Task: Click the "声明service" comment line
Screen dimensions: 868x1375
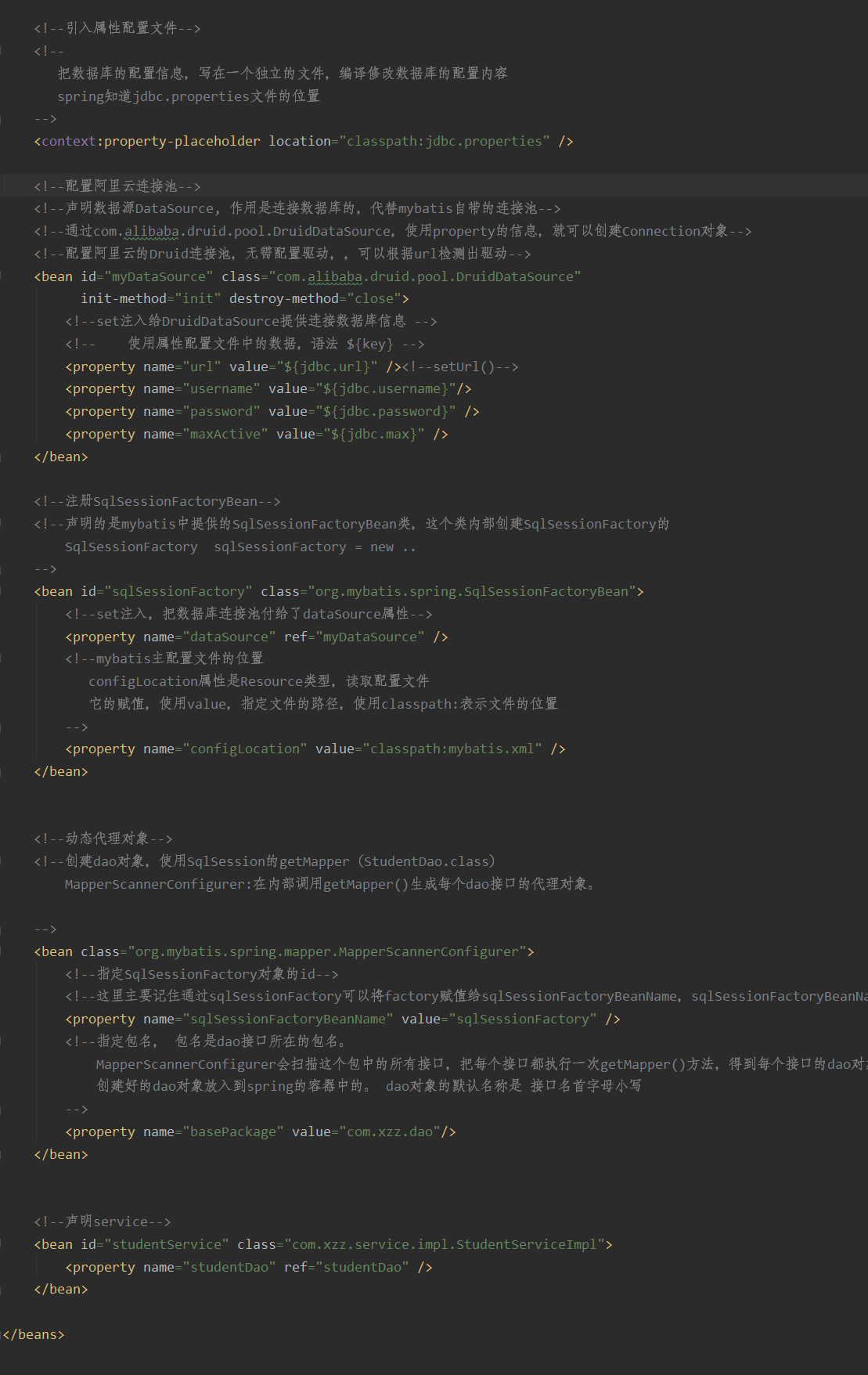Action: click(x=103, y=1222)
